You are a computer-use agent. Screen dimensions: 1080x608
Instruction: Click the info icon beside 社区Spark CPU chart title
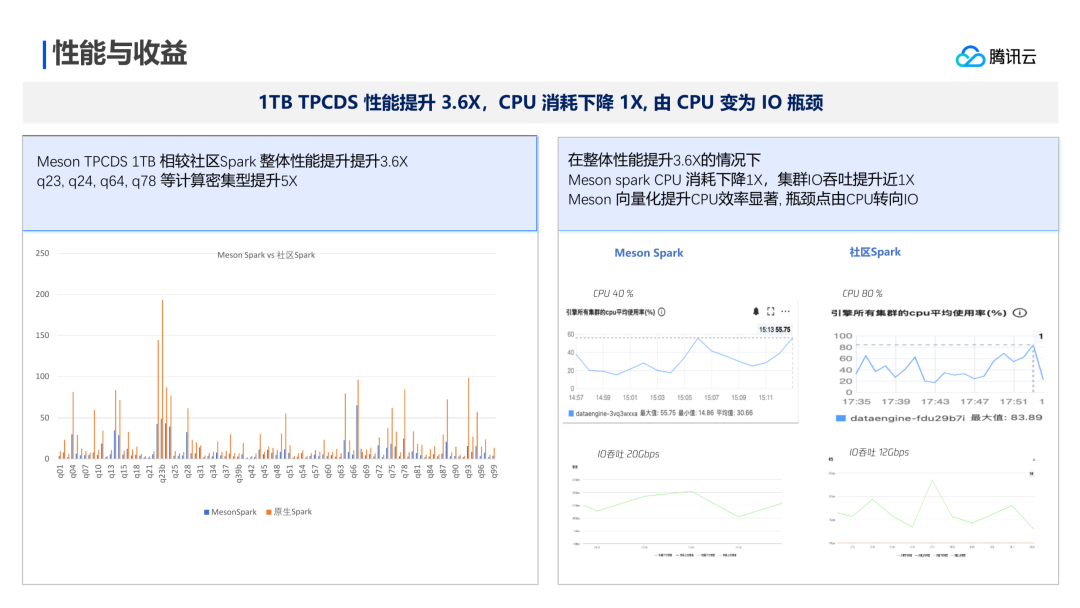point(1020,313)
